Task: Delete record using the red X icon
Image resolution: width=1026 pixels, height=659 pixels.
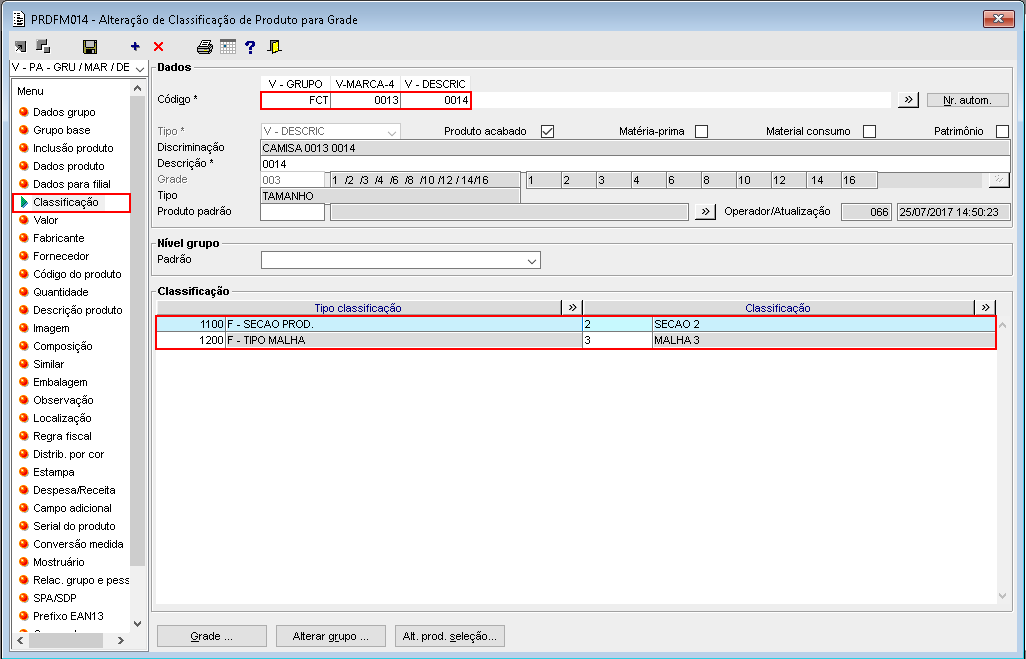Action: [x=158, y=46]
